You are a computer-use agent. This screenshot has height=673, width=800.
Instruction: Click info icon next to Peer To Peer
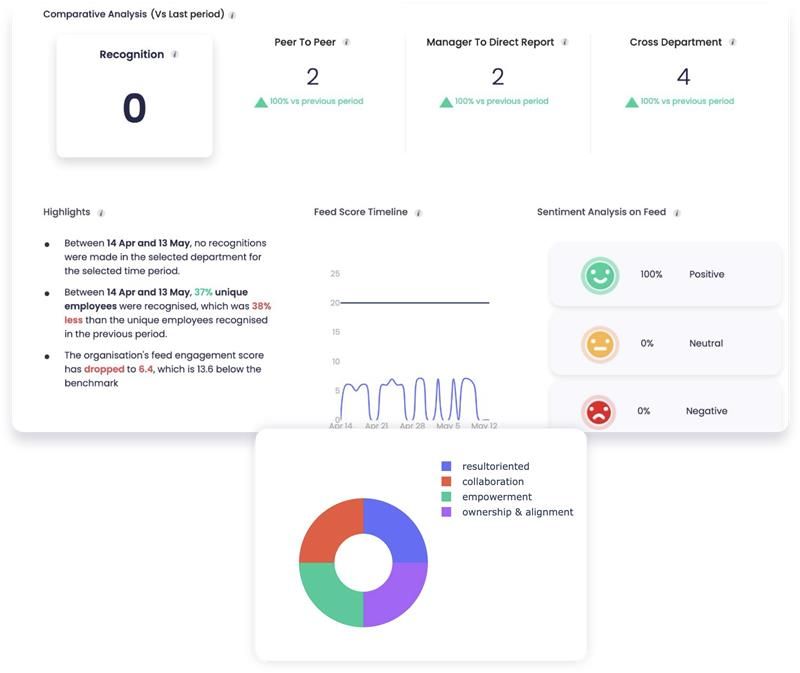coord(346,42)
